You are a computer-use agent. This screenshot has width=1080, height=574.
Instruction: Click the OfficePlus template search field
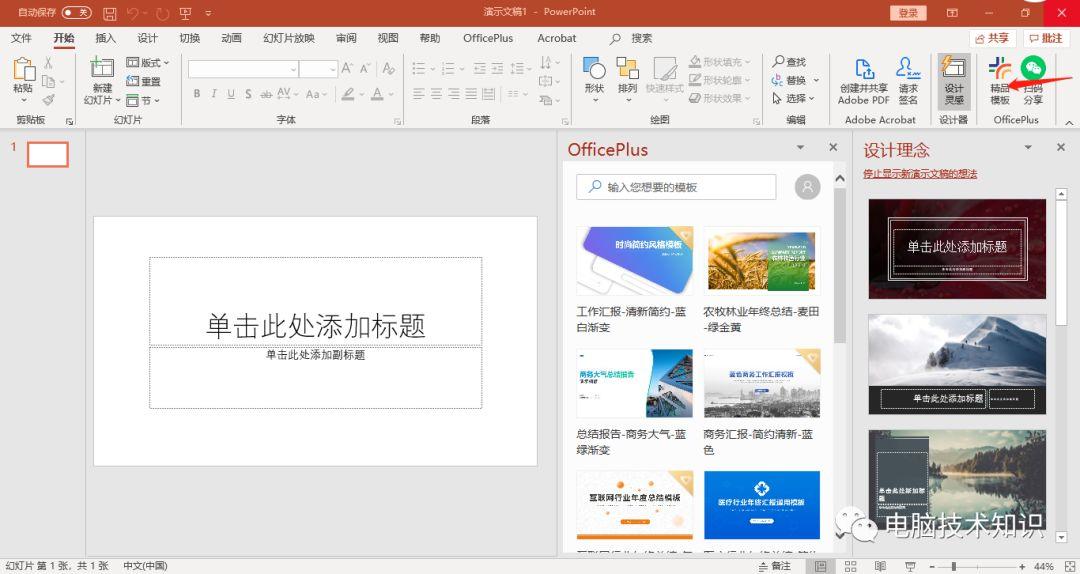(x=676, y=187)
